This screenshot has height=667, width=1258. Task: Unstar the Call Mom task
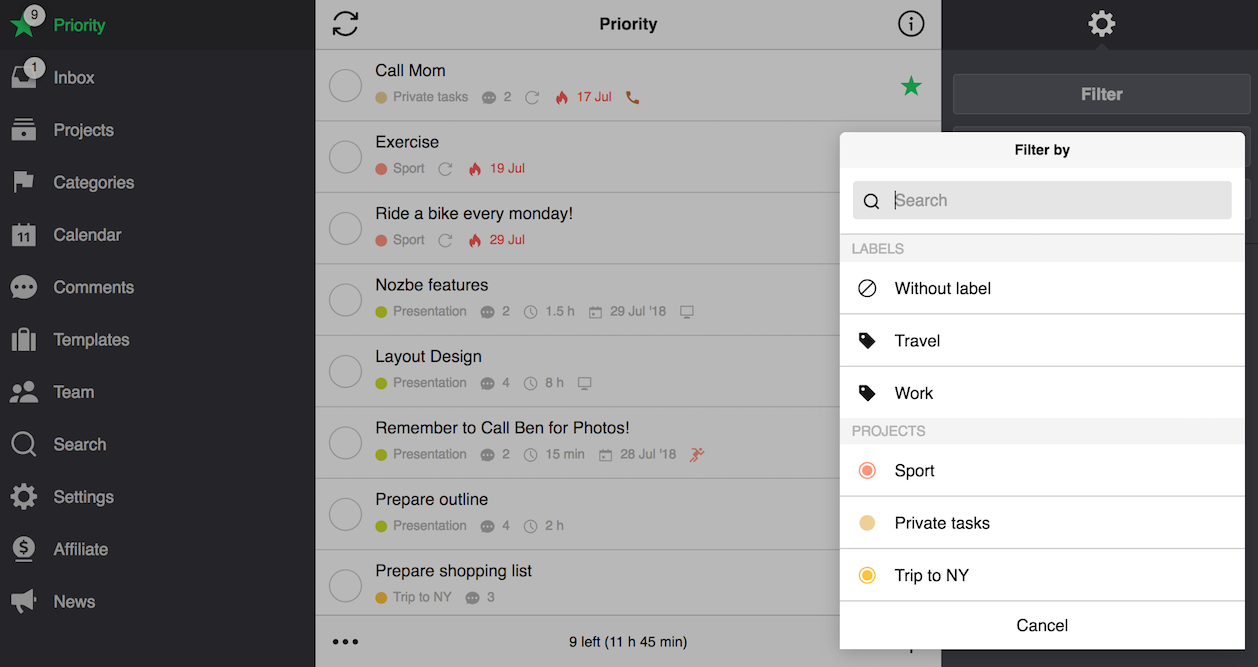coord(911,86)
